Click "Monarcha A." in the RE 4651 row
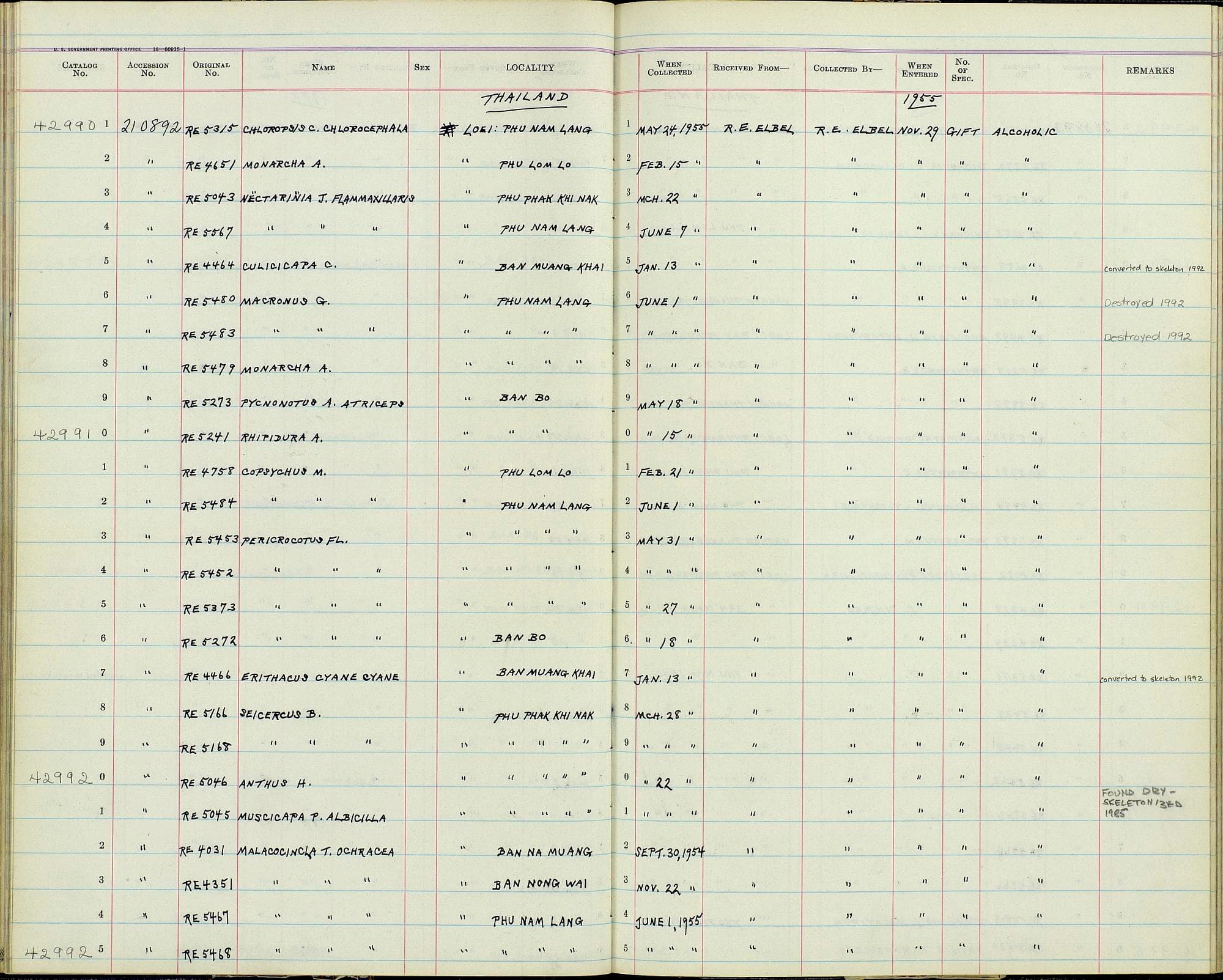 click(284, 164)
